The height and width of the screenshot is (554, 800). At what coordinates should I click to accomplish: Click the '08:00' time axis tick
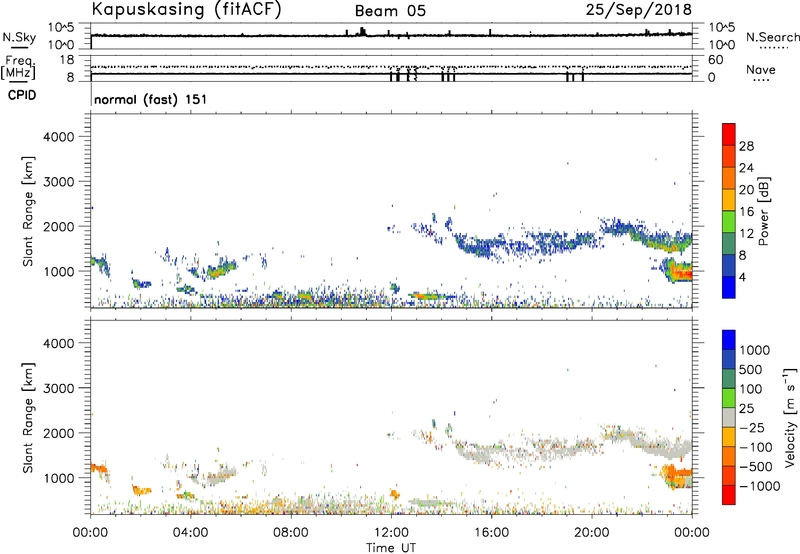coord(291,533)
